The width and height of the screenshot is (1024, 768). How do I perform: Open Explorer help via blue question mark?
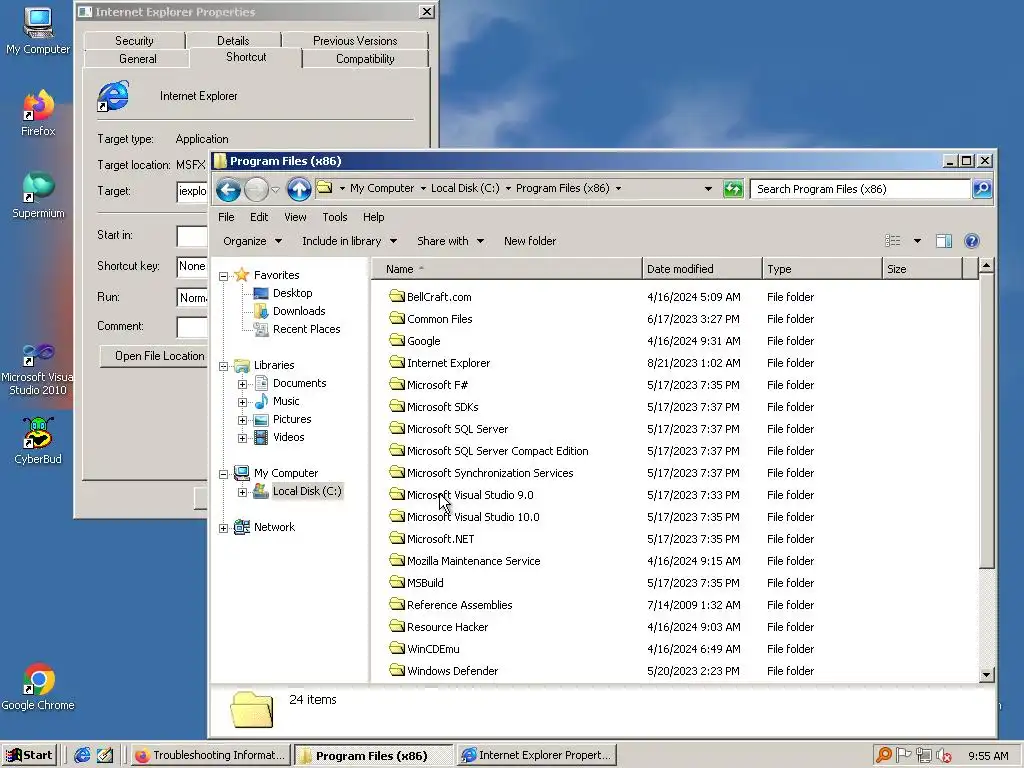pyautogui.click(x=972, y=241)
